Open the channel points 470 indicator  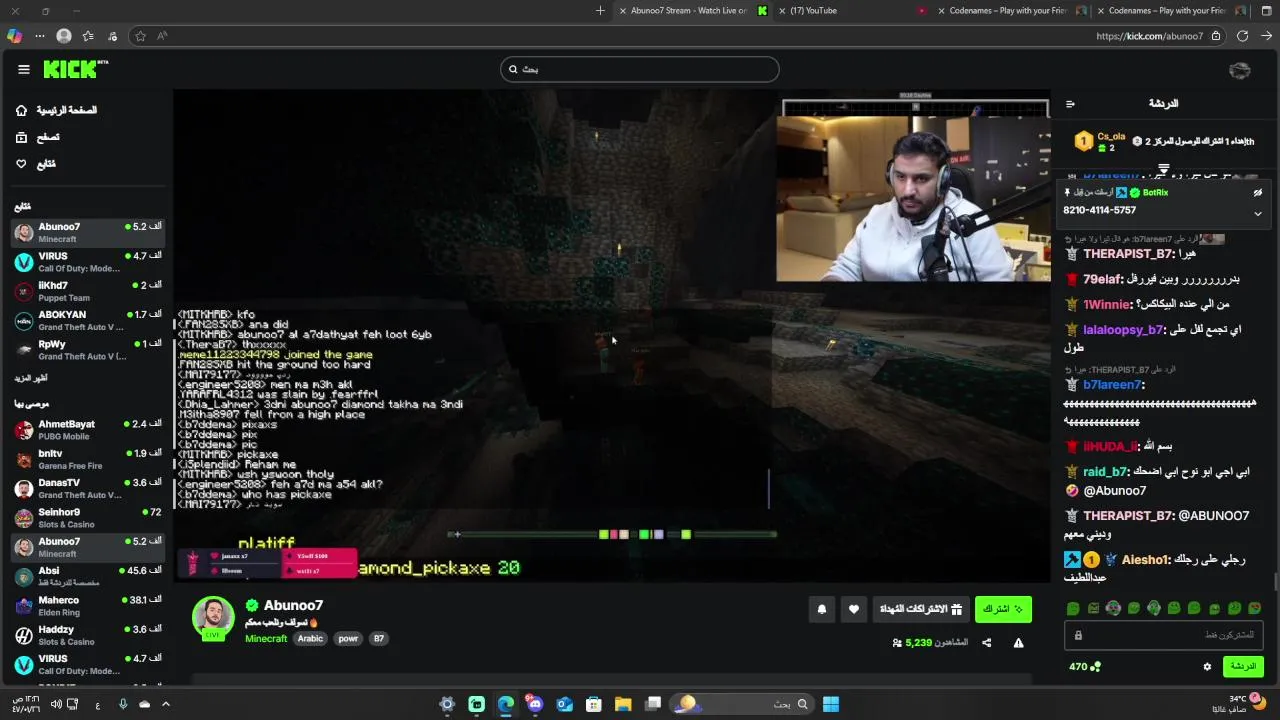pos(1084,667)
